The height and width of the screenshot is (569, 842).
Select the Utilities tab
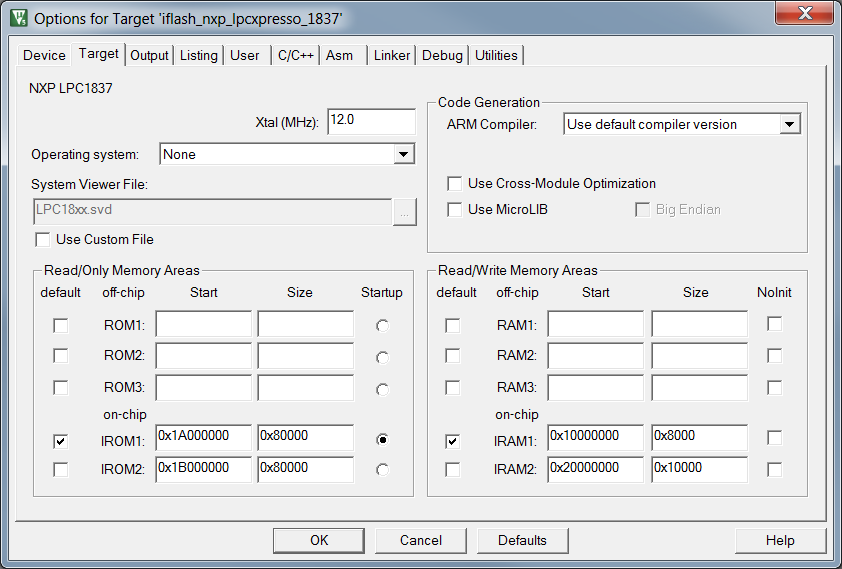[497, 56]
